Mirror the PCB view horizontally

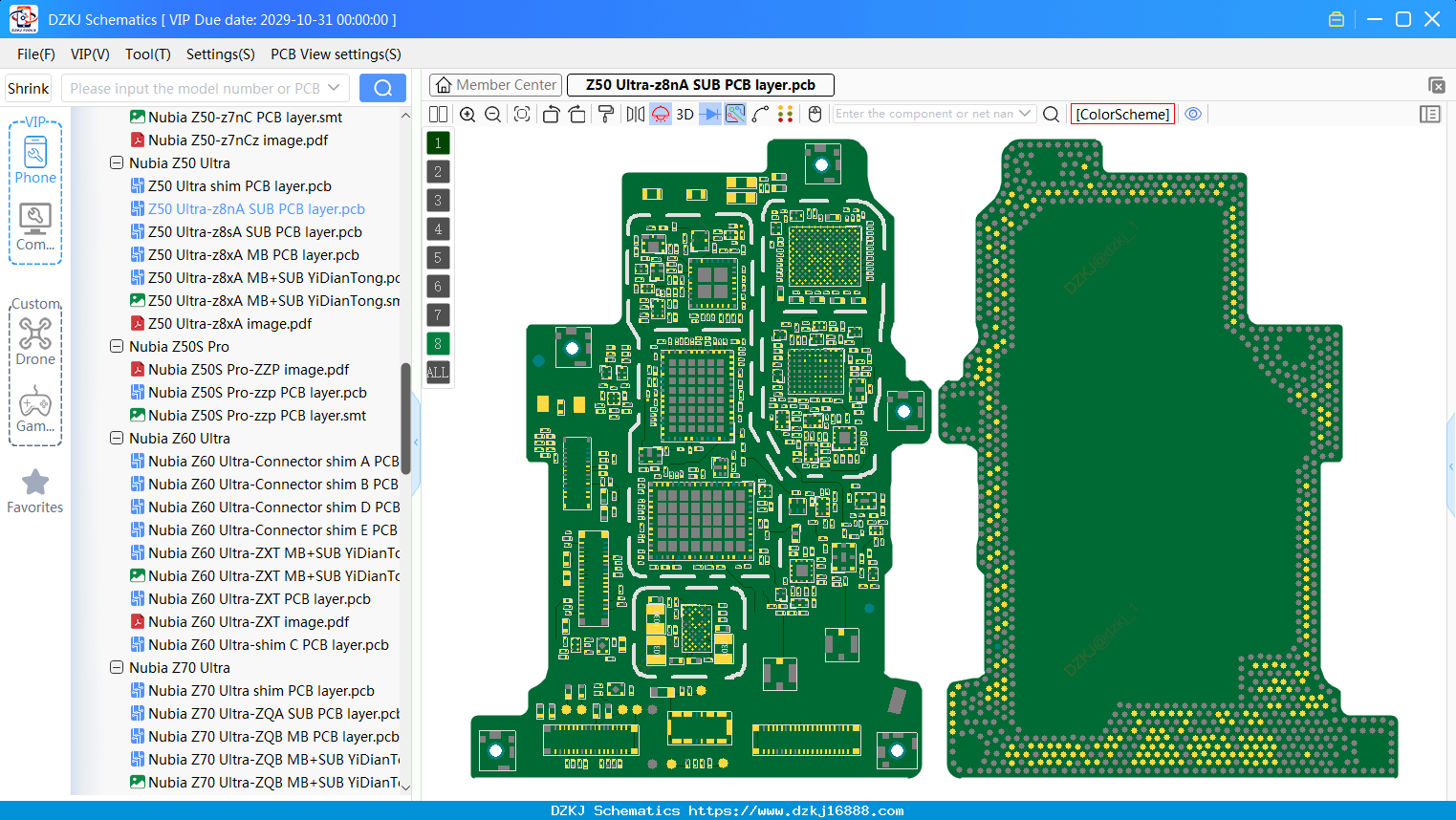coord(635,114)
